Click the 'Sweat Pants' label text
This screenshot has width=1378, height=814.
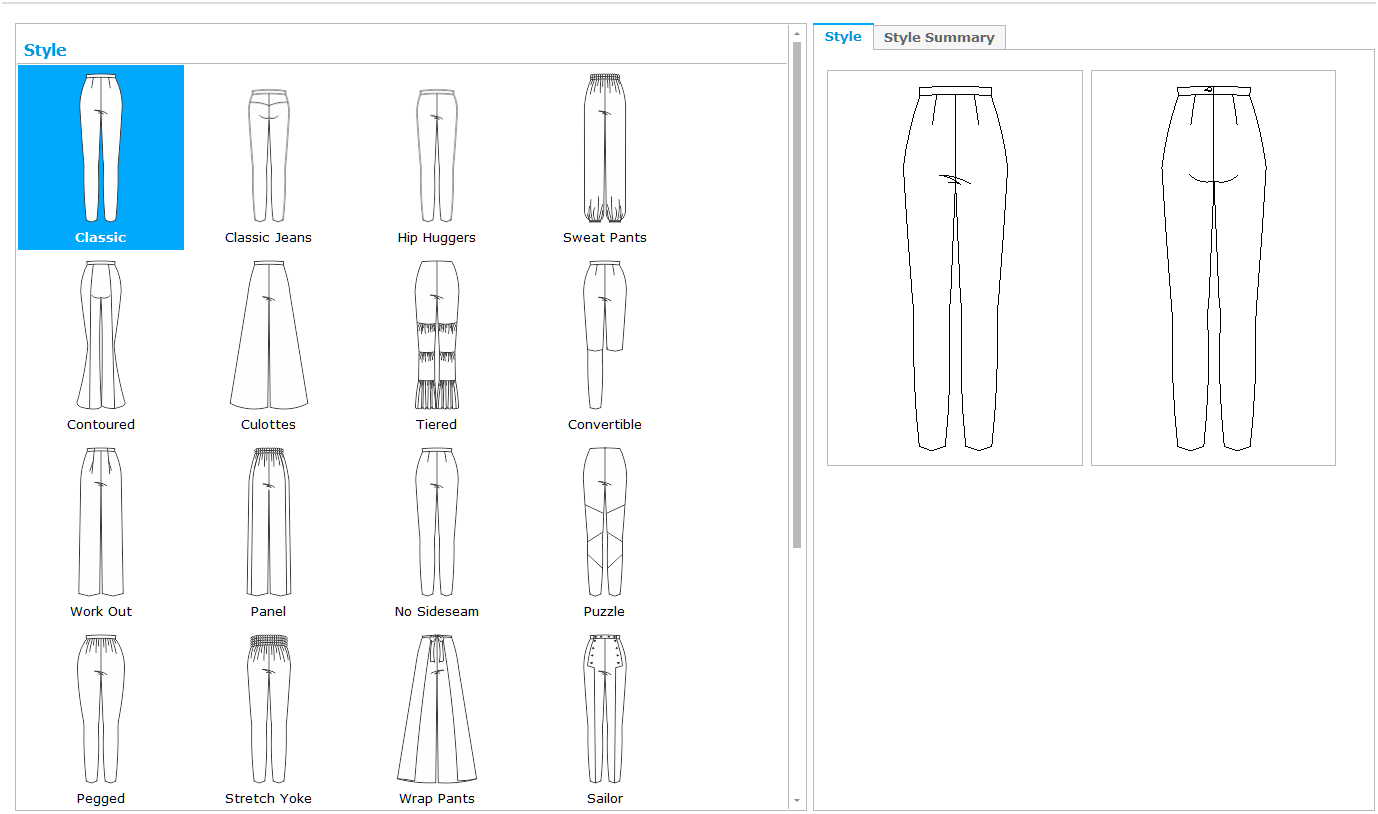(604, 238)
